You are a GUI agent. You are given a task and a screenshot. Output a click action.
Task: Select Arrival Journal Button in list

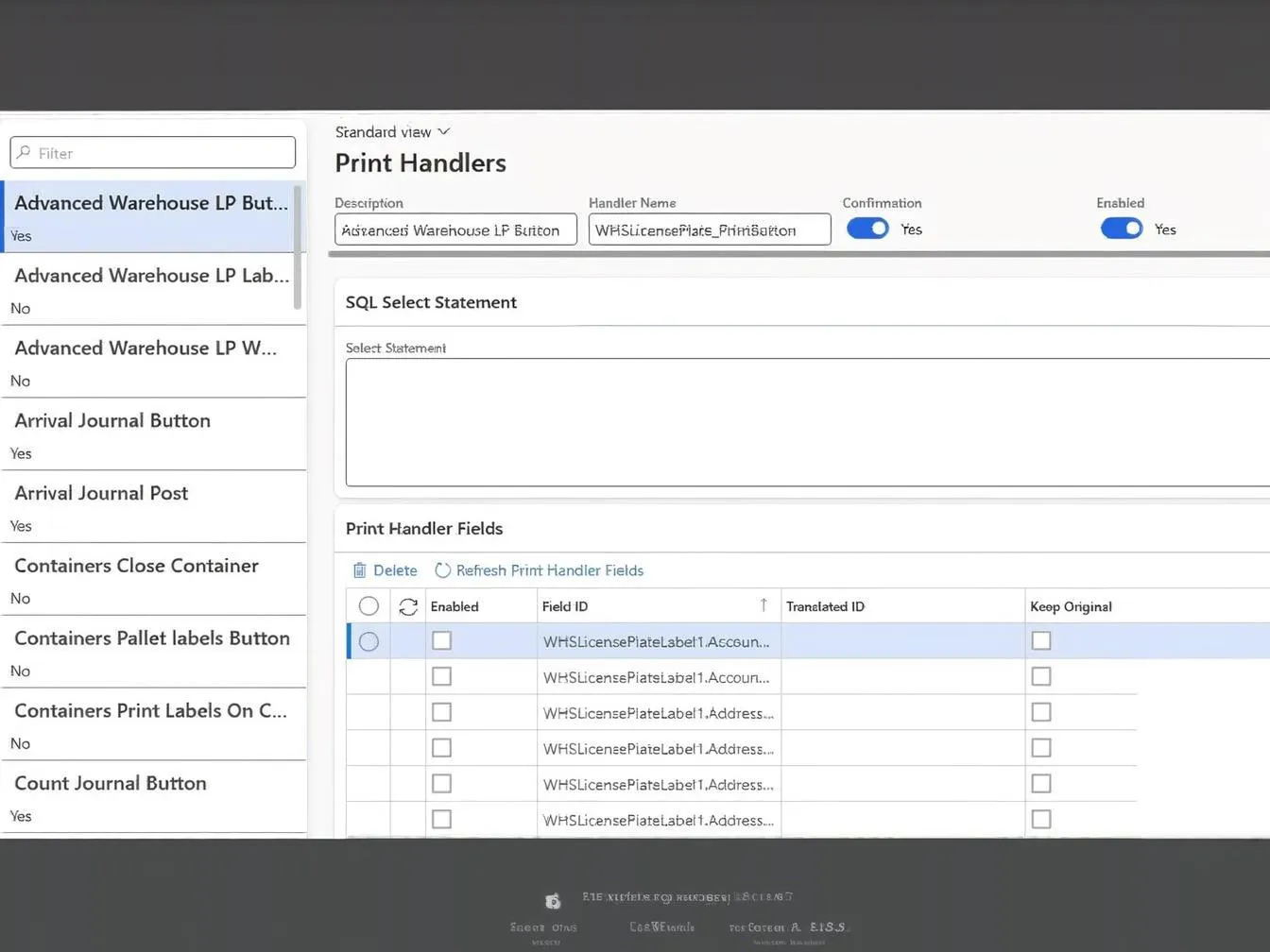pyautogui.click(x=112, y=421)
